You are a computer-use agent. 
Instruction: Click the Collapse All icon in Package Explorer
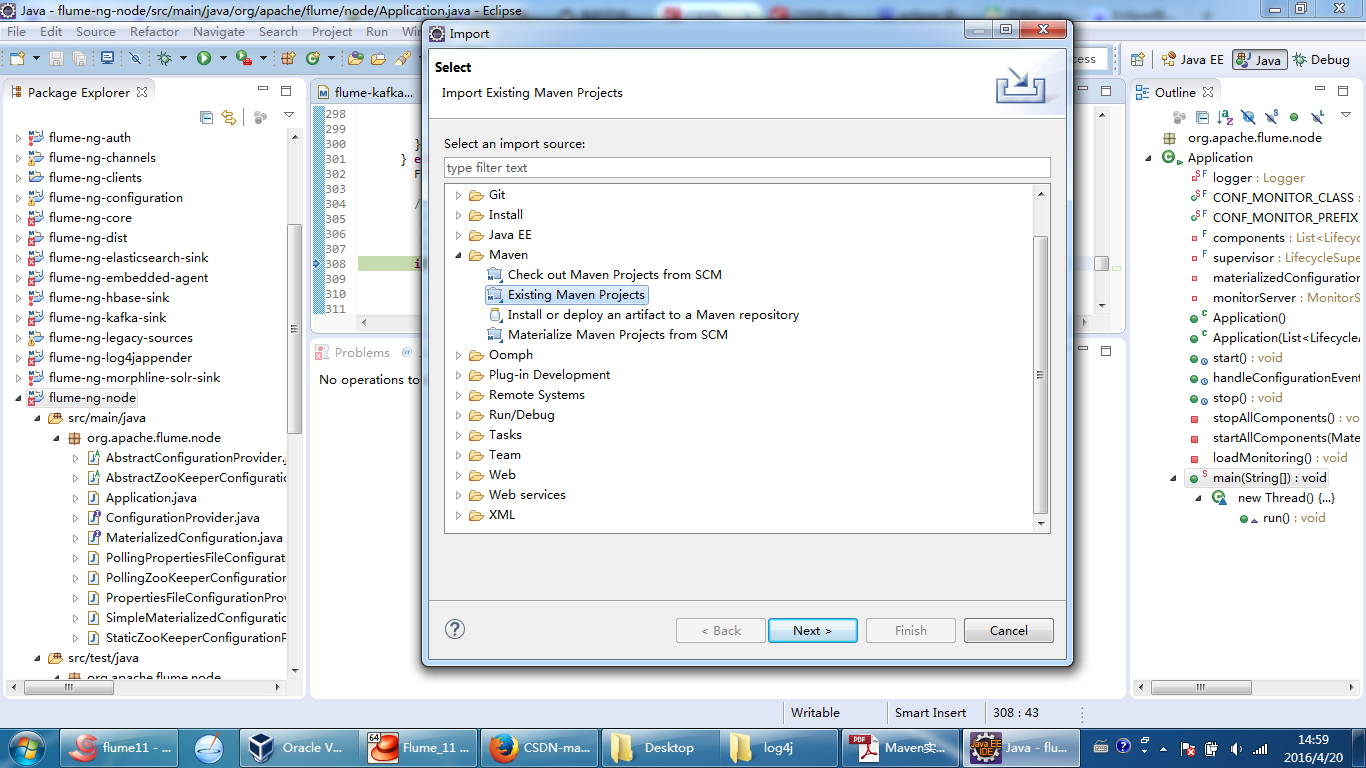(206, 117)
